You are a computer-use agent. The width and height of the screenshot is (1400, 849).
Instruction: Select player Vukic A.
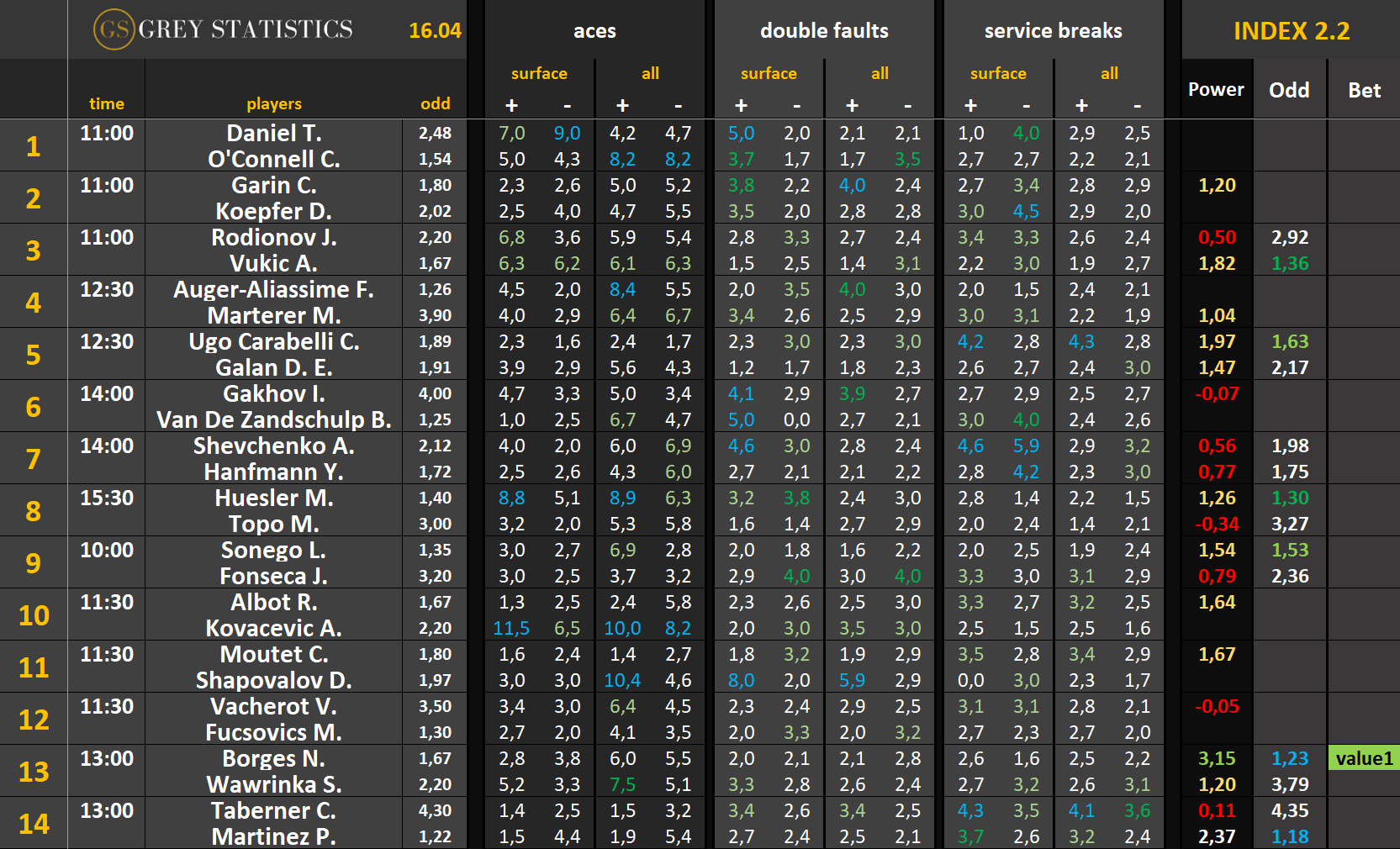pyautogui.click(x=274, y=263)
